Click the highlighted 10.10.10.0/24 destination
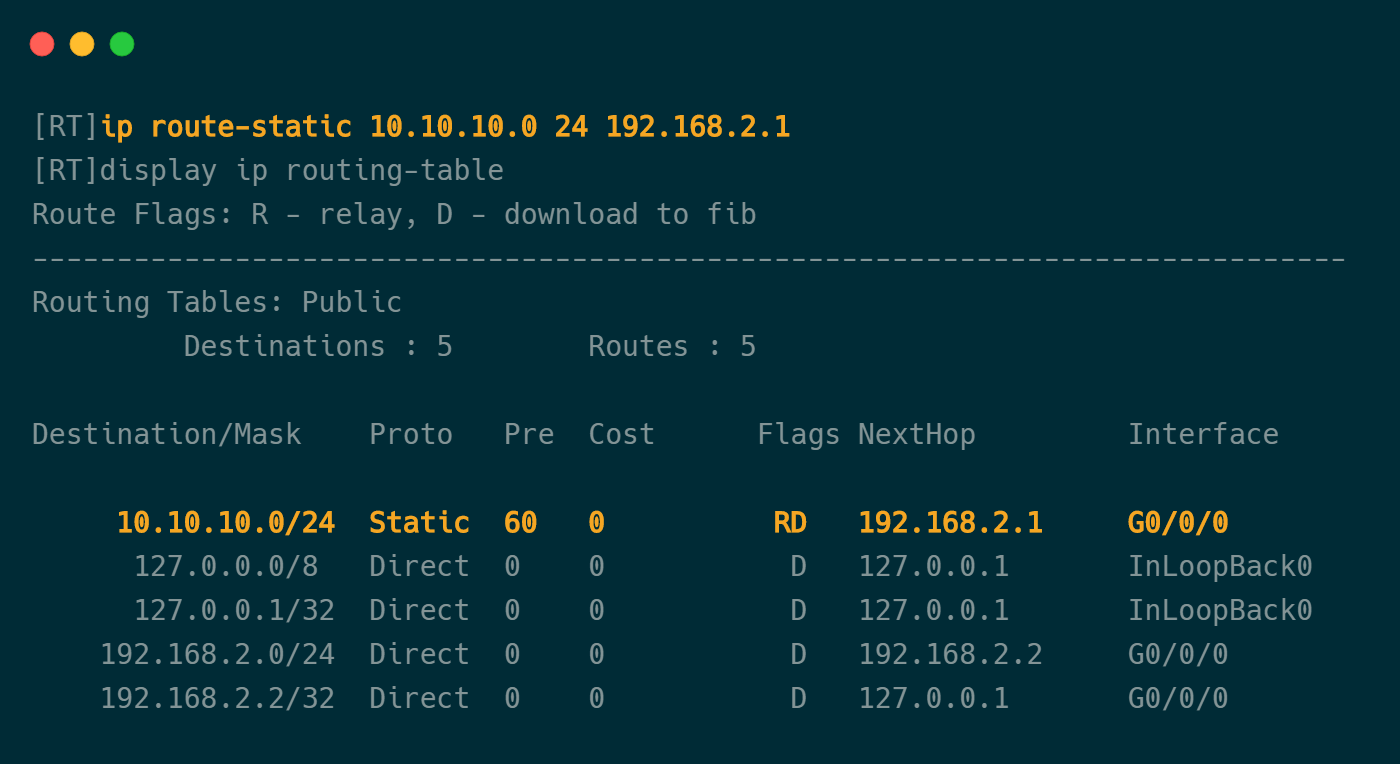Viewport: 1400px width, 764px height. tap(226, 523)
